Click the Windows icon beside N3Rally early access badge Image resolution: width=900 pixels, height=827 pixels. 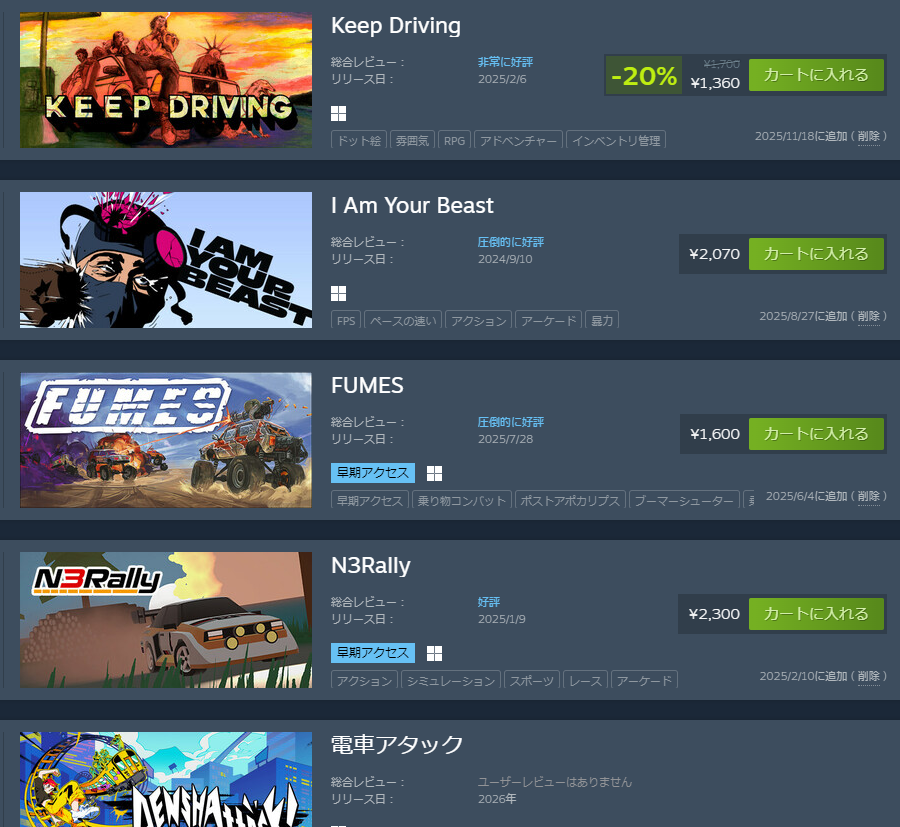pos(435,653)
